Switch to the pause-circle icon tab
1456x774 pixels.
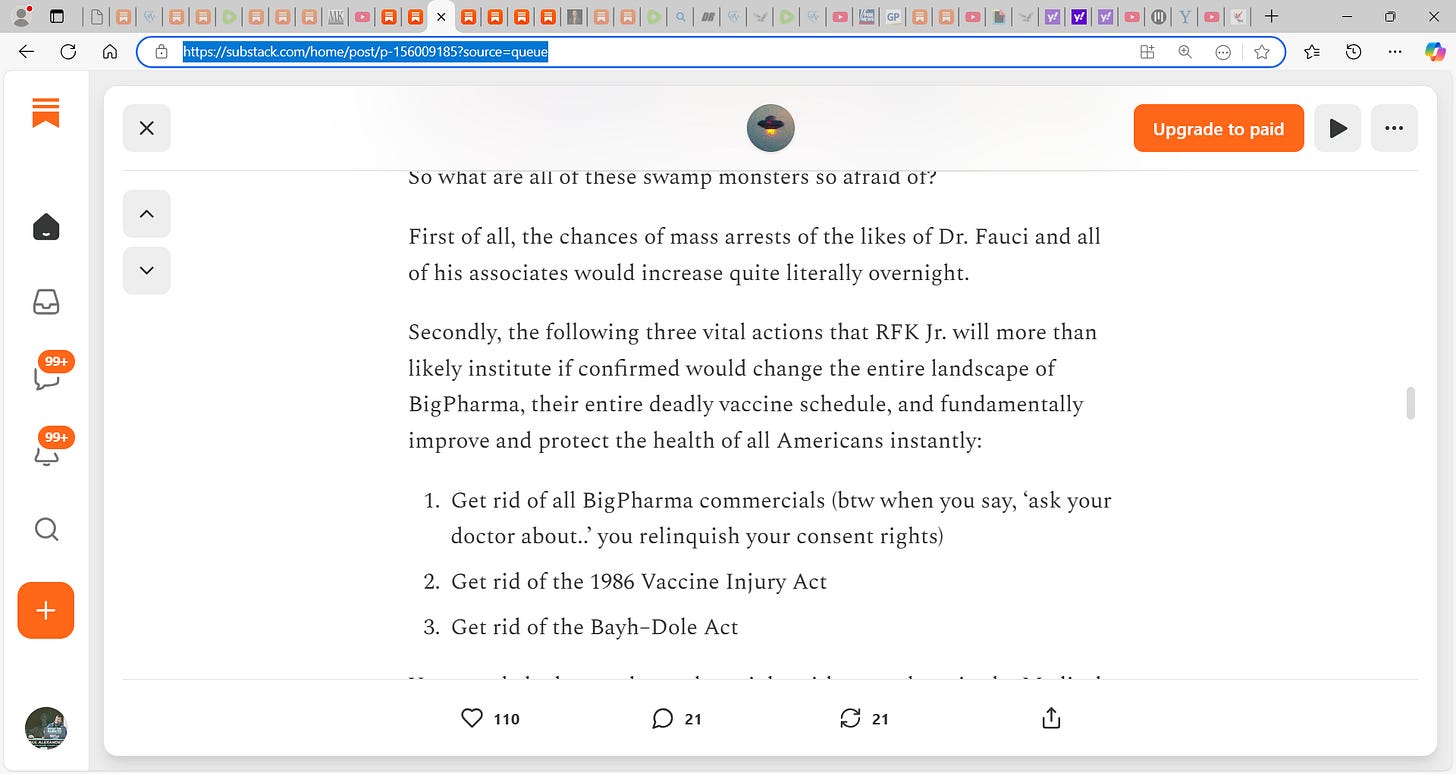coord(1158,16)
